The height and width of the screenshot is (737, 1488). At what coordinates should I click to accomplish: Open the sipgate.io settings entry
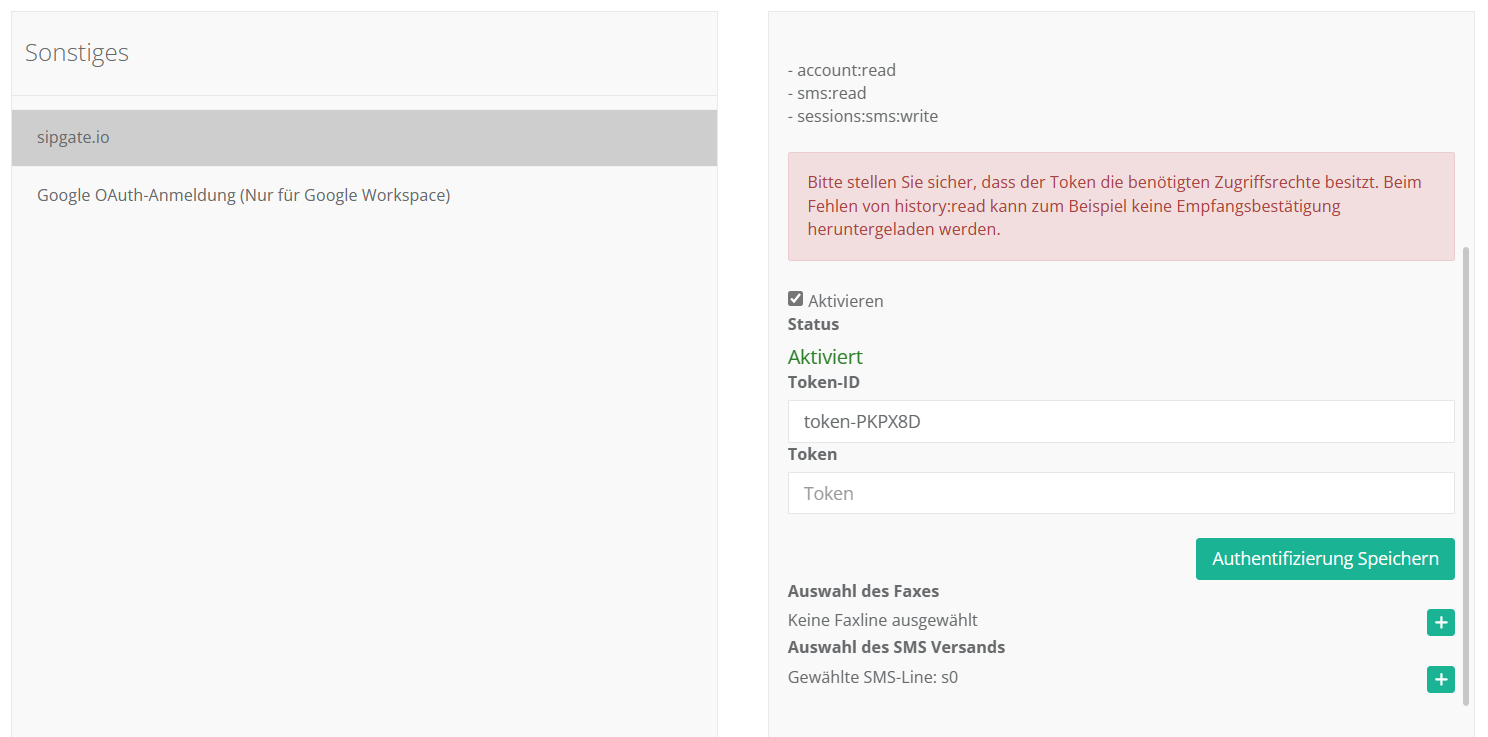[364, 138]
